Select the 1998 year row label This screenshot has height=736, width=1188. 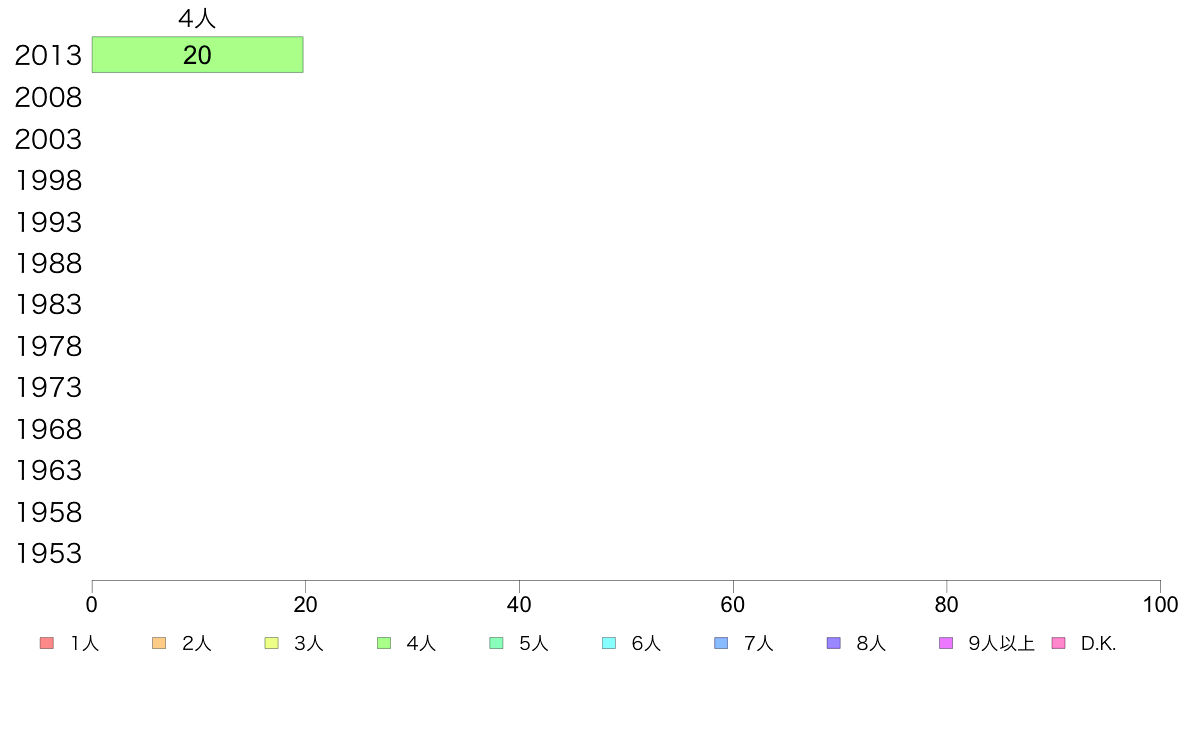48,180
